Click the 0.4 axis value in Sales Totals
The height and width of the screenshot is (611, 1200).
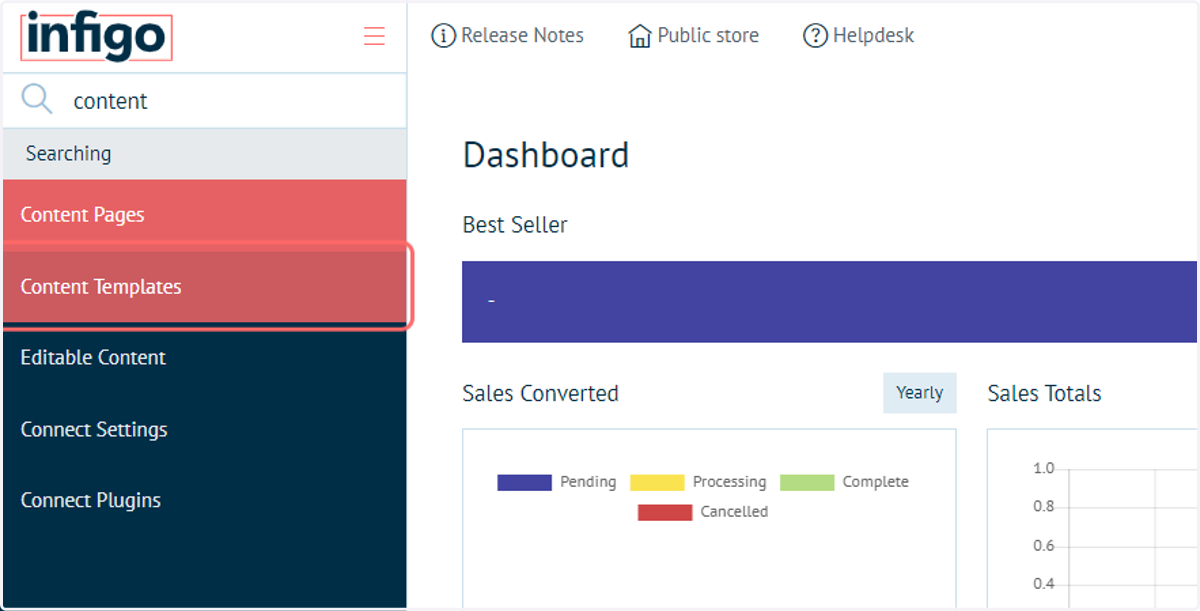[x=1043, y=584]
